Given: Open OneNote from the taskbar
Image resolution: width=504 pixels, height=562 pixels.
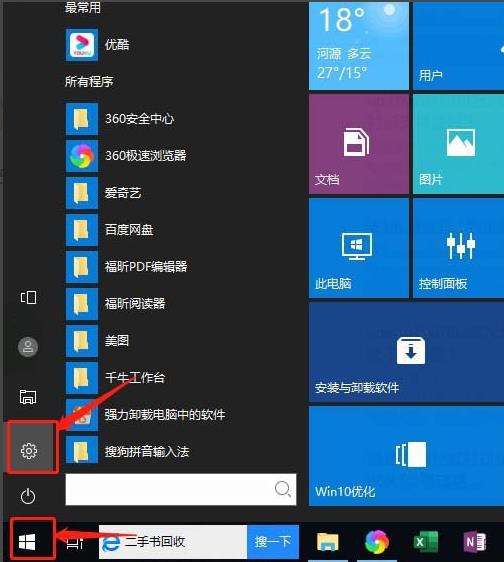Looking at the screenshot, I should coord(475,542).
